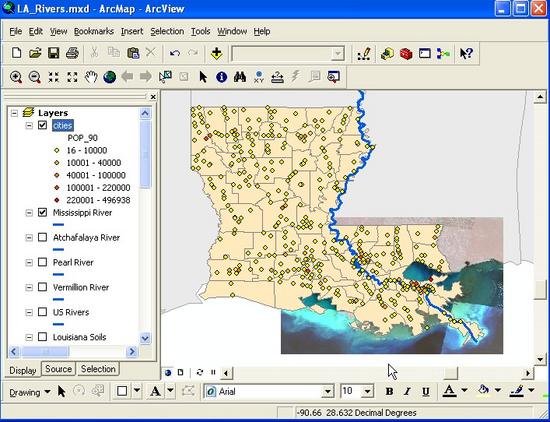
Task: Collapse the Mississippi River legend
Action: [x=29, y=213]
